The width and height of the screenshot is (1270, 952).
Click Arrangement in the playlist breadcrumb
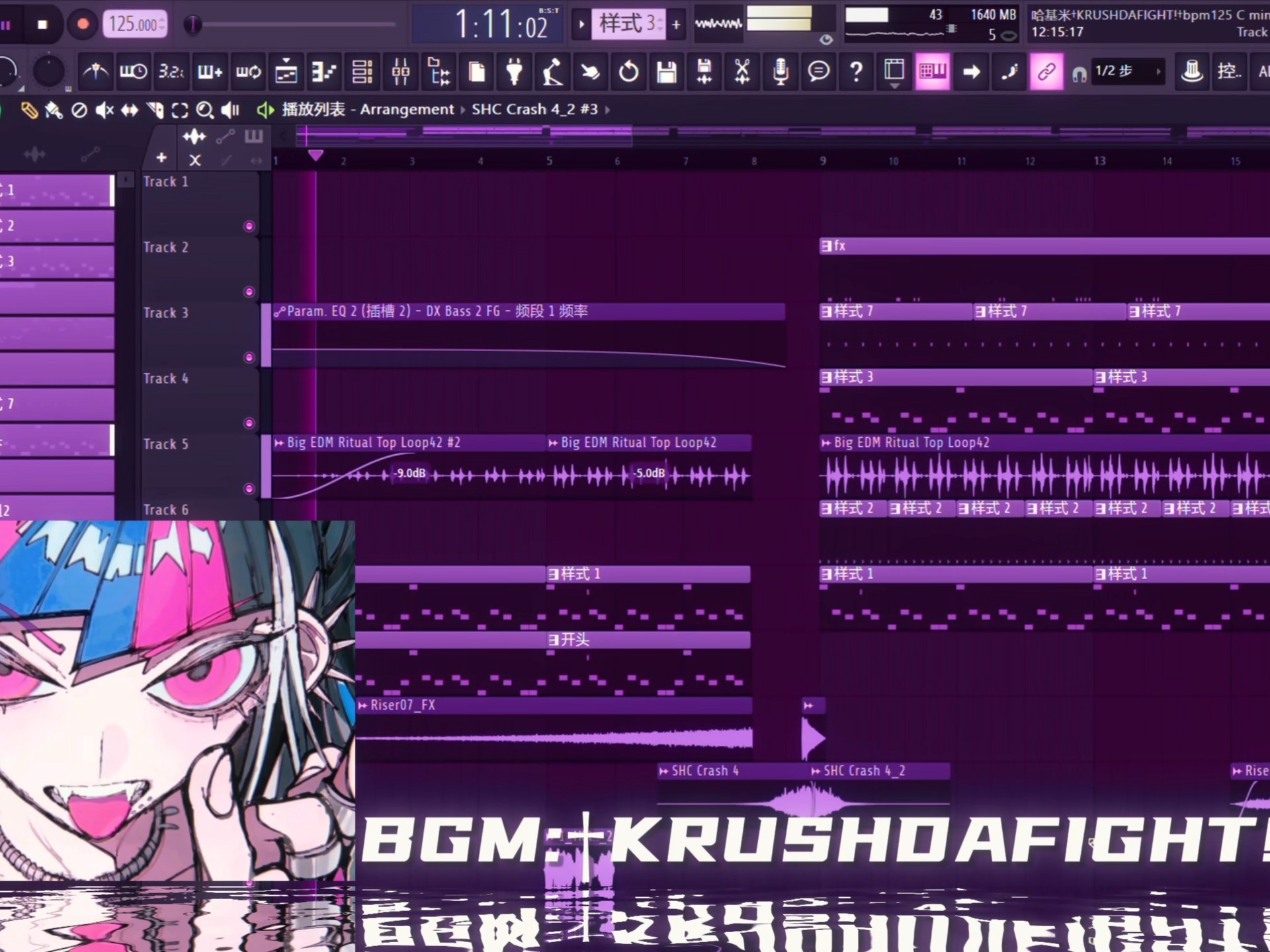tap(407, 109)
